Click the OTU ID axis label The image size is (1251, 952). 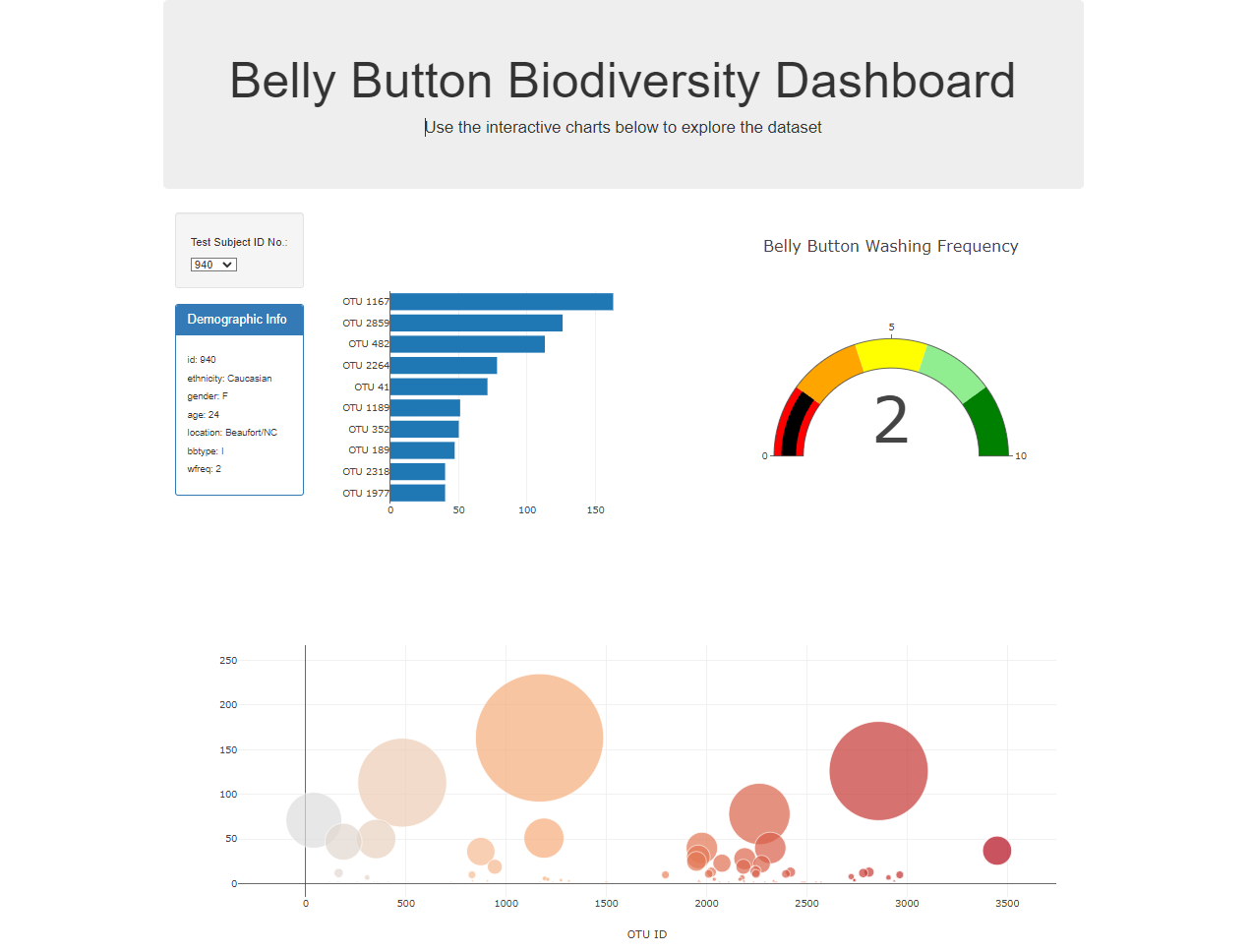[x=646, y=934]
